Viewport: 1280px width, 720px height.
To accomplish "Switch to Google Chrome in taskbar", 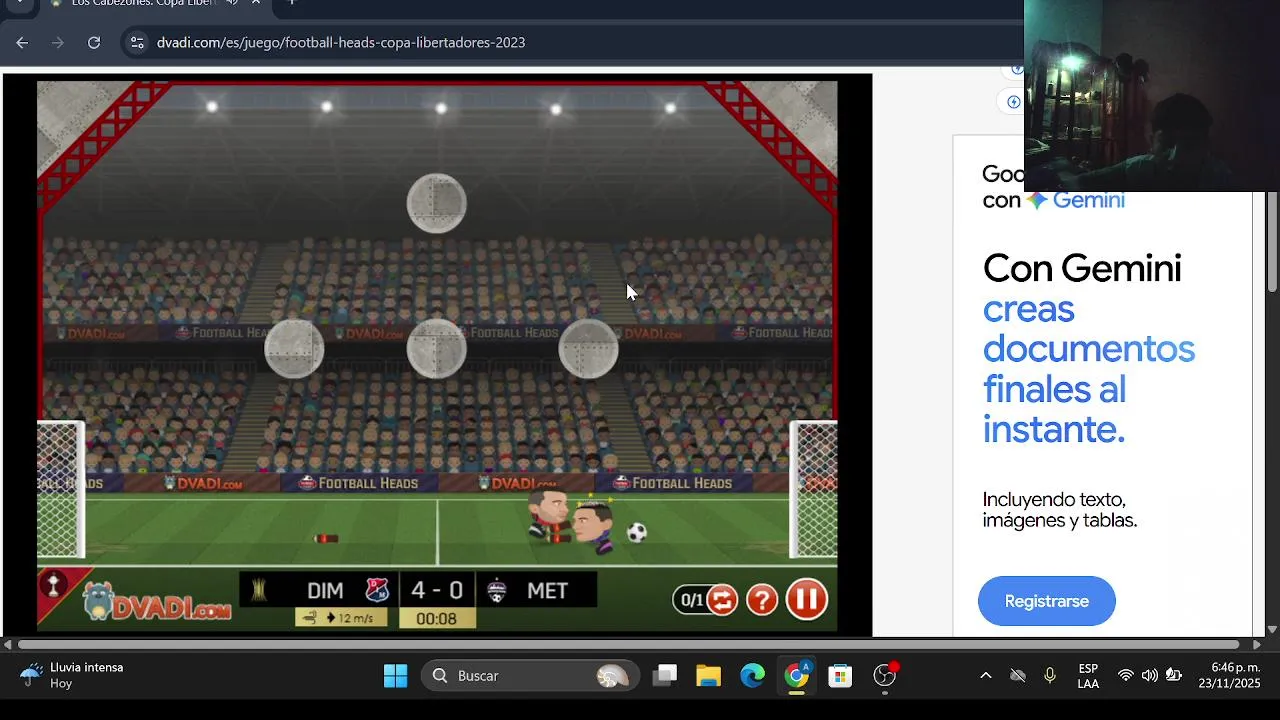I will (797, 676).
